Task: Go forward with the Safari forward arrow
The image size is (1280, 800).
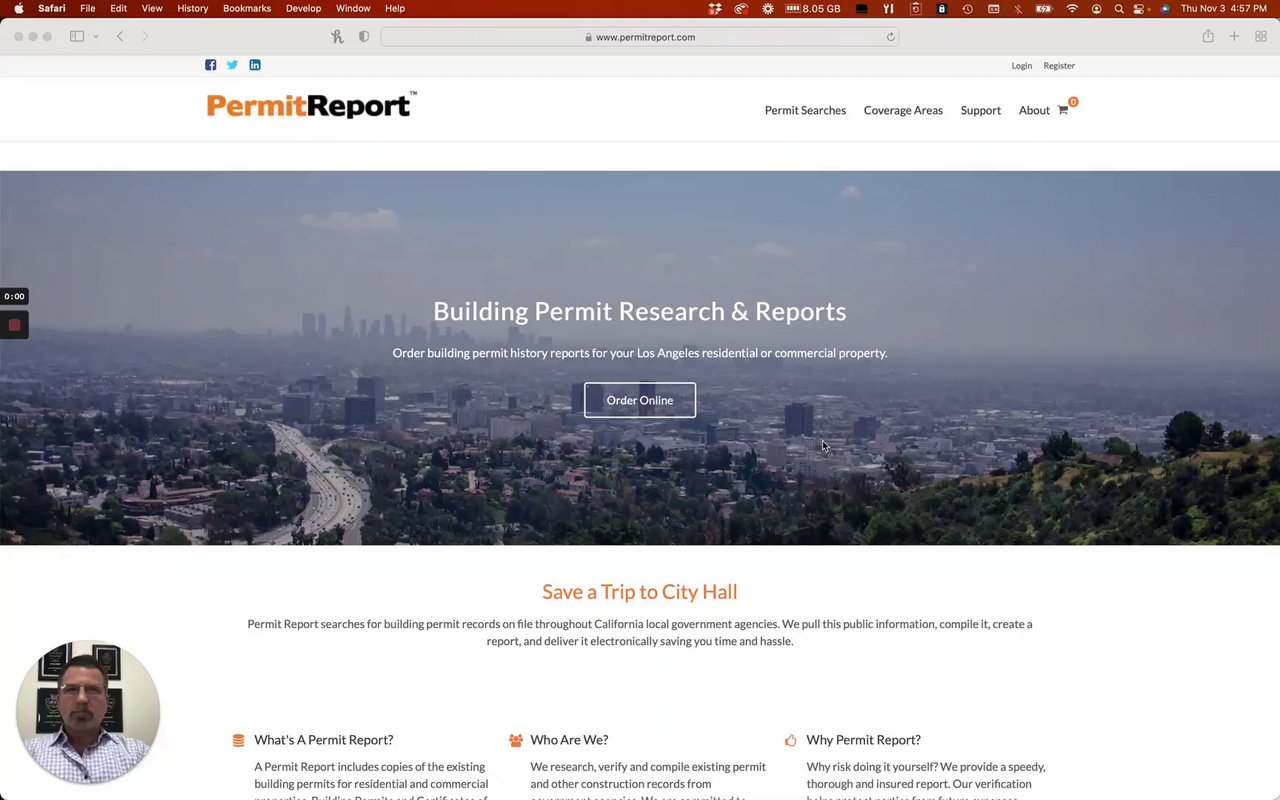Action: 145,36
